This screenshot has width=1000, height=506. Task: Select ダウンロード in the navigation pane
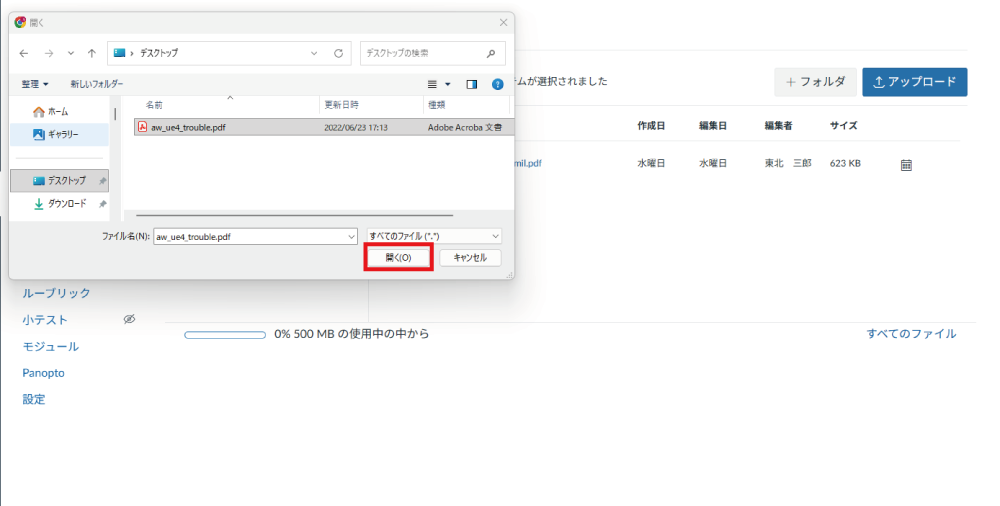[x=60, y=204]
